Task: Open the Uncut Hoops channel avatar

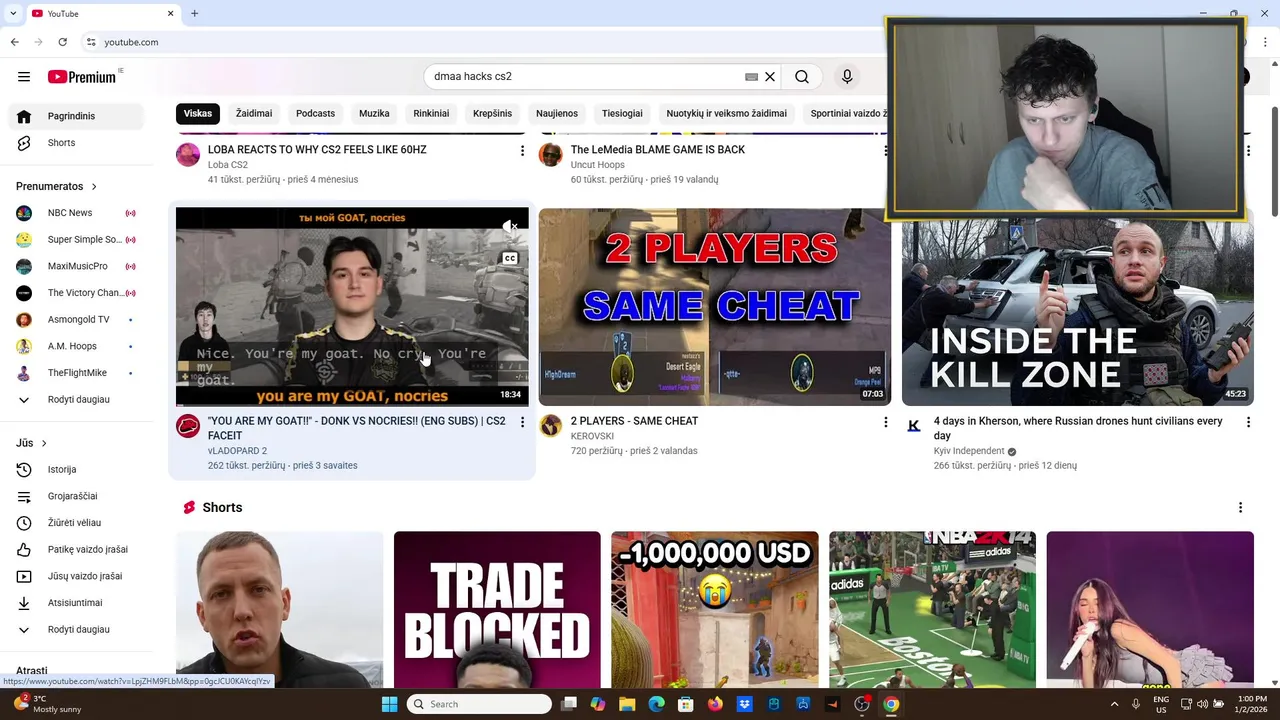Action: point(551,154)
